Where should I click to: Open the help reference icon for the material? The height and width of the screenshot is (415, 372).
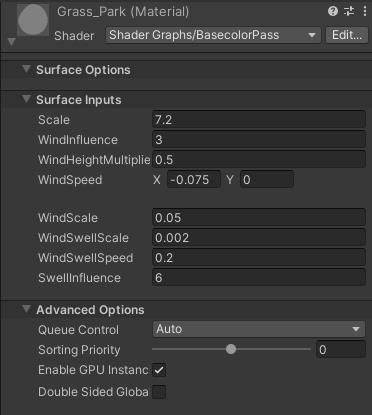tap(332, 11)
